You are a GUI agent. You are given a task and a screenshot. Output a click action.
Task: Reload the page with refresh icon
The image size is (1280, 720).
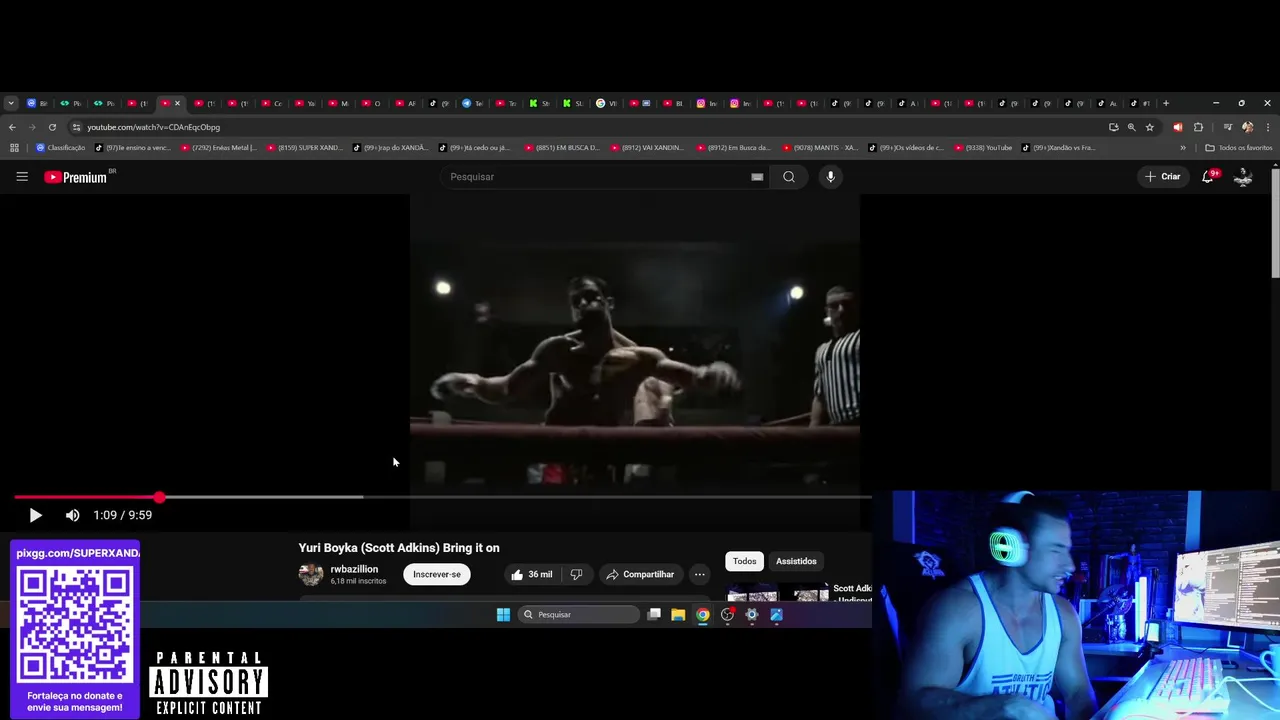(x=52, y=127)
